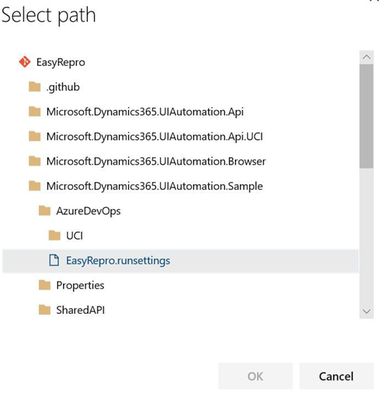Select the .github folder icon
This screenshot has width=384, height=400.
[x=35, y=87]
